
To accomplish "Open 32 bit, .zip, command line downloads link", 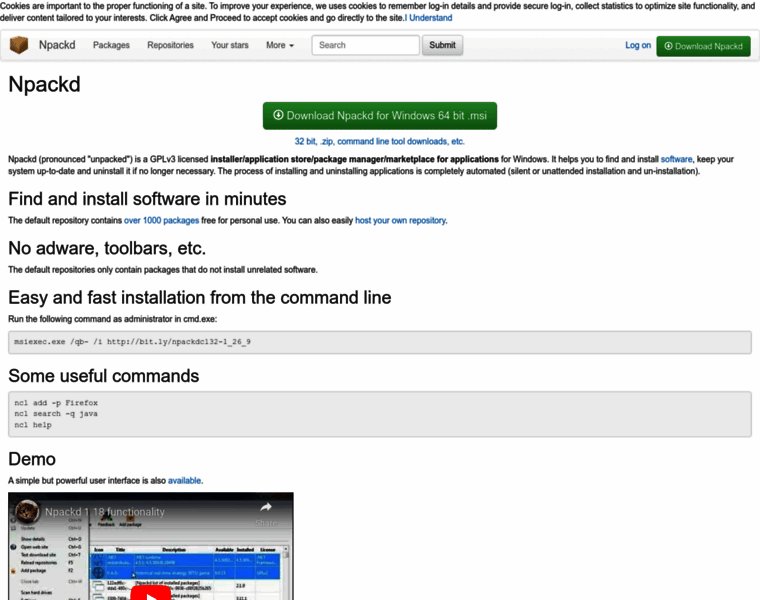I will (x=380, y=142).
